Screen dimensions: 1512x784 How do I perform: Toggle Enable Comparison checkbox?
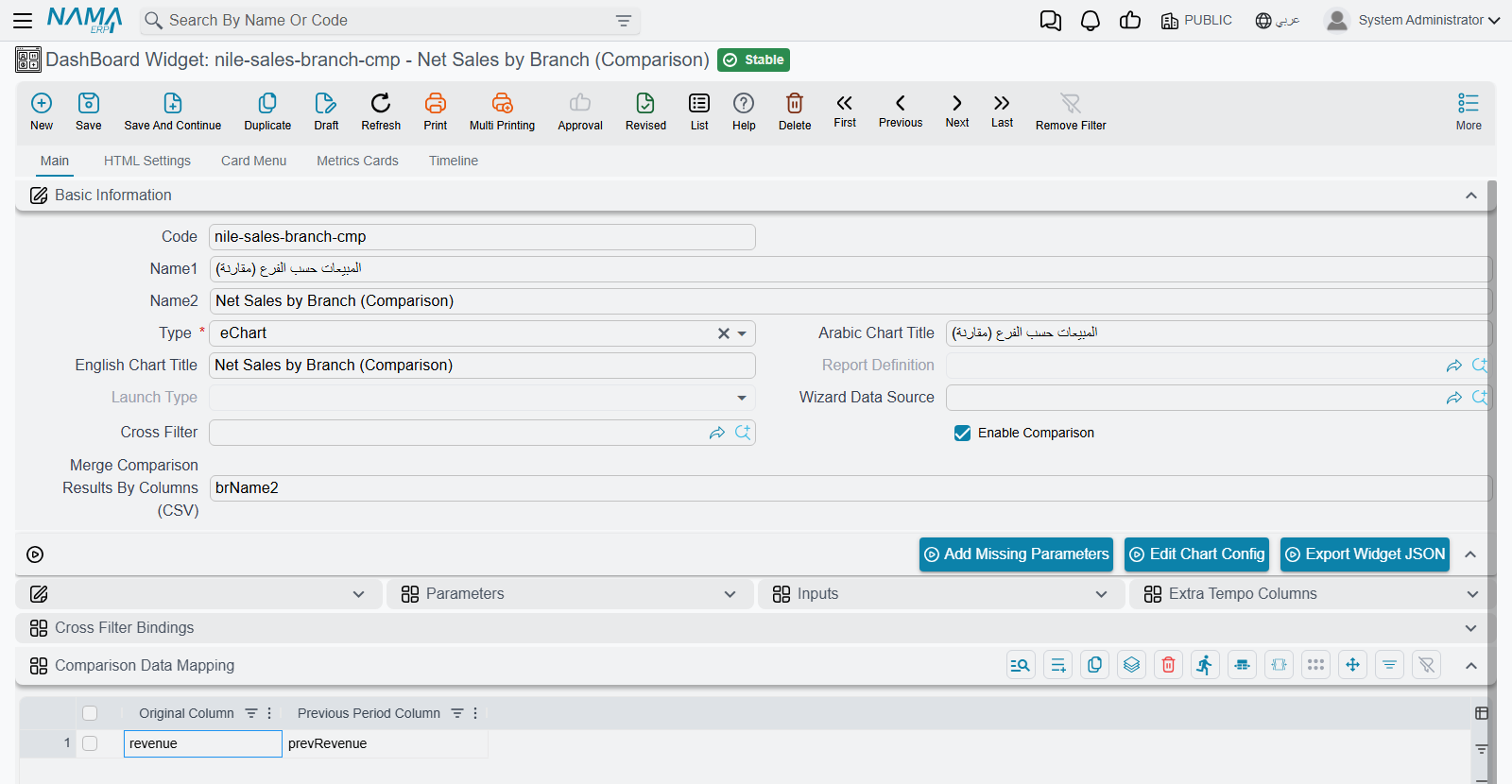962,433
